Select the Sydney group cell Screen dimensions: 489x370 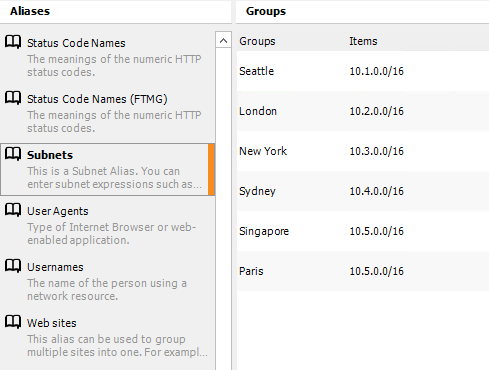257,191
